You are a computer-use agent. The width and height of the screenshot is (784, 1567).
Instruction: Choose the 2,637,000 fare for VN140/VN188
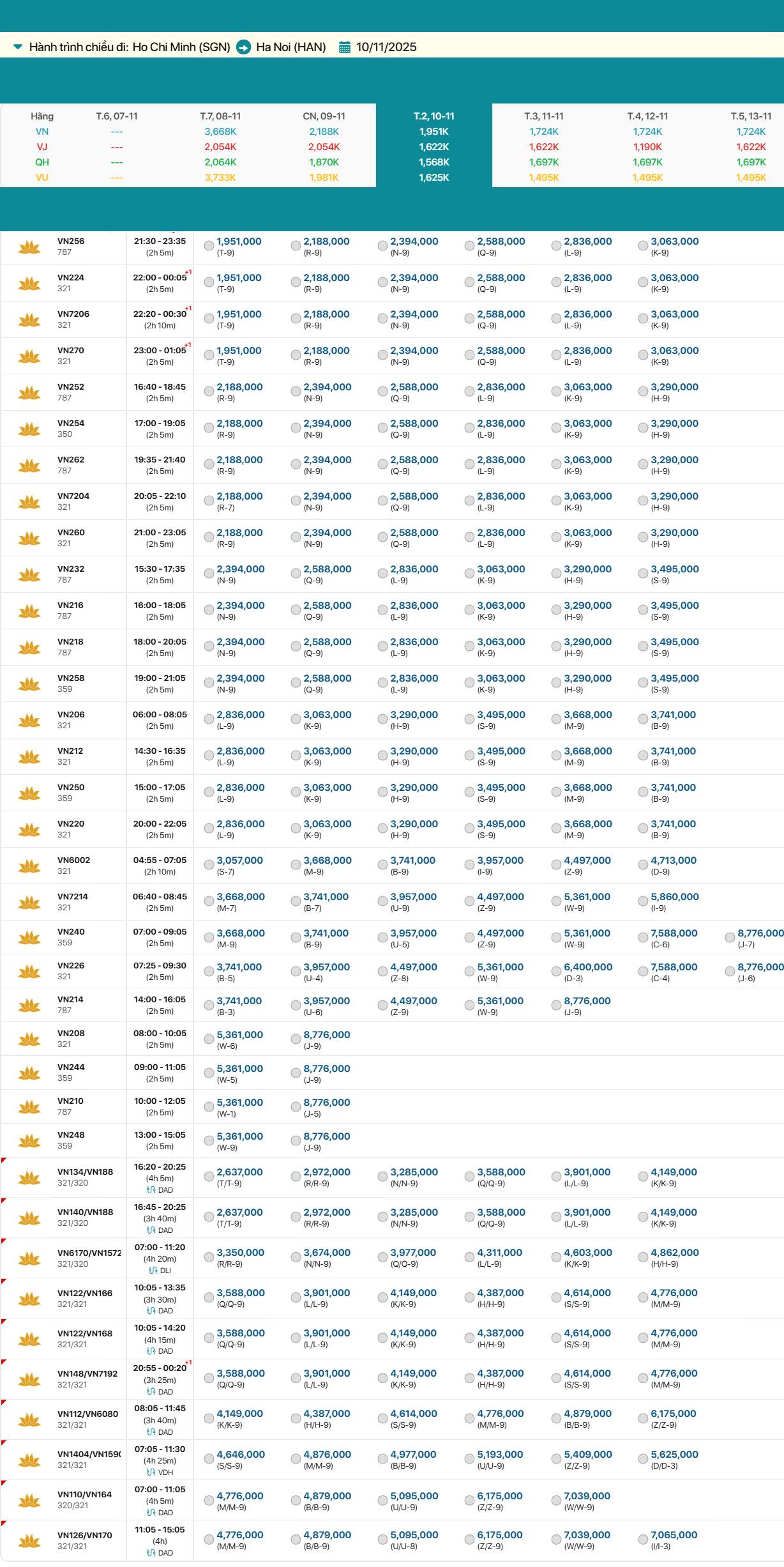[x=209, y=1217]
